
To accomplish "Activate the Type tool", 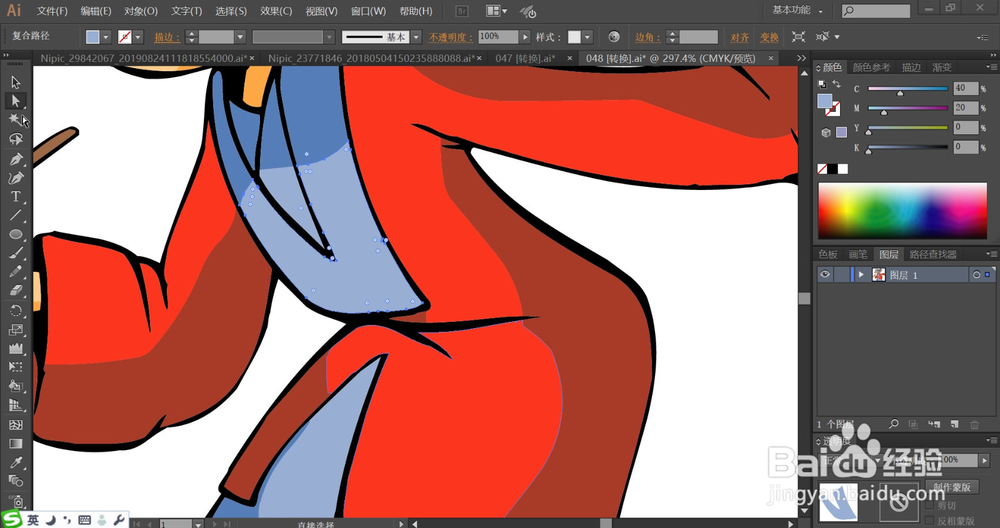I will pos(16,196).
